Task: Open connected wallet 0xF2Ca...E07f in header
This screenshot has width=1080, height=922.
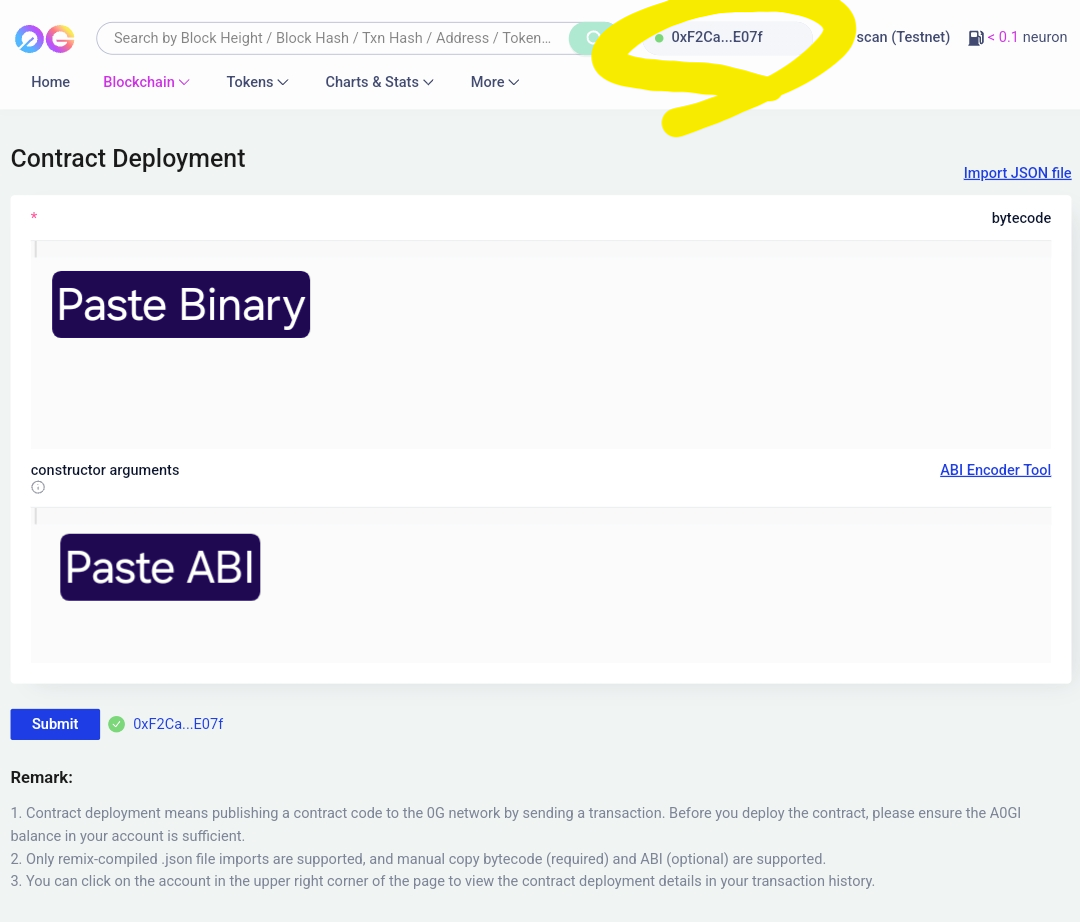Action: [x=716, y=37]
